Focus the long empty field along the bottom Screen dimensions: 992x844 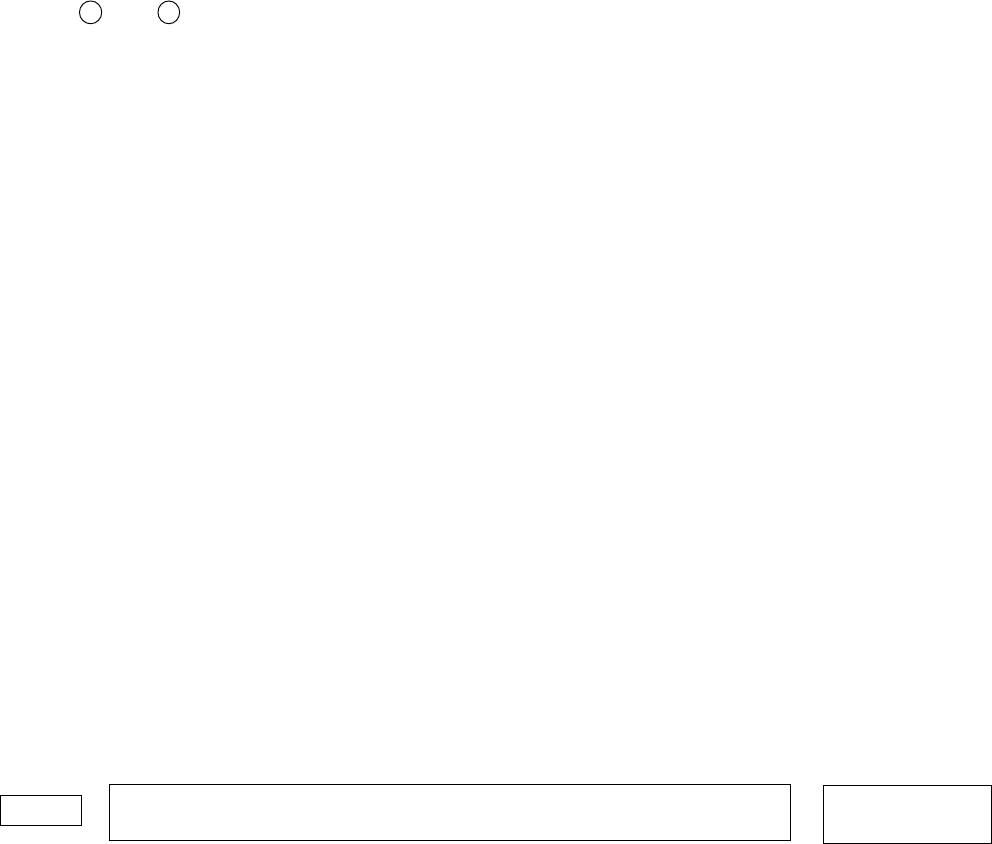[x=450, y=812]
